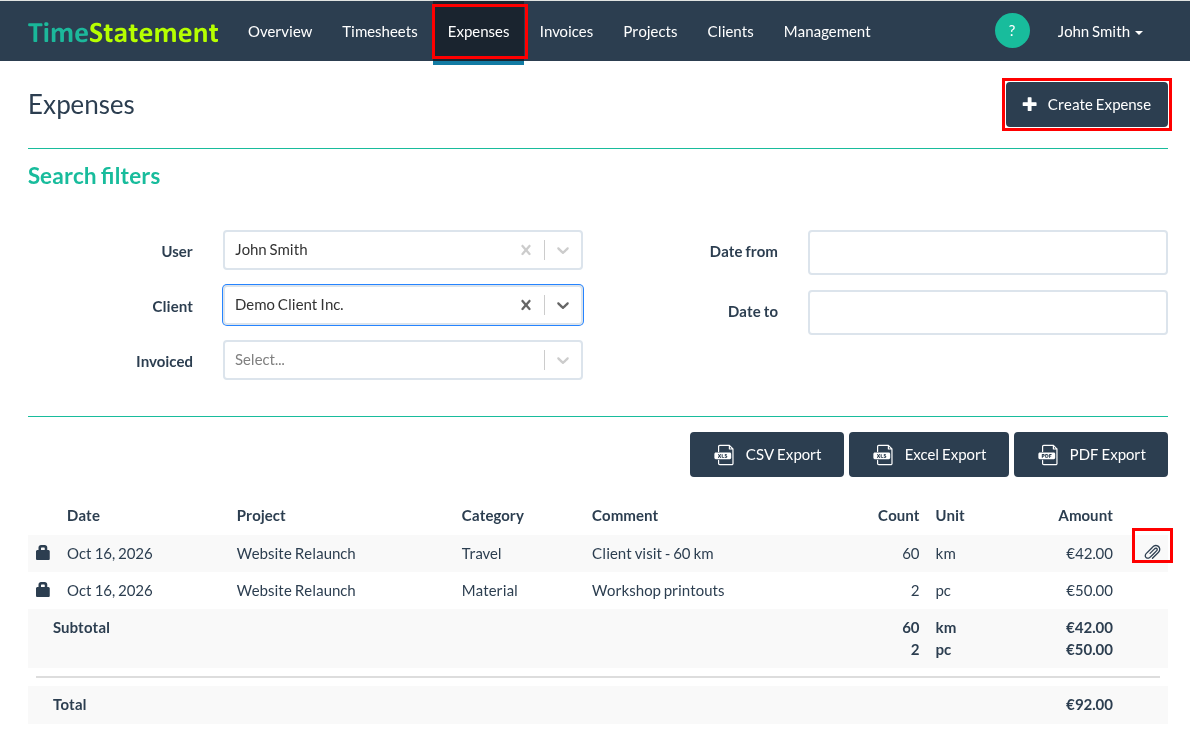Click the lock icon on Material row
The width and height of the screenshot is (1190, 734).
[43, 590]
